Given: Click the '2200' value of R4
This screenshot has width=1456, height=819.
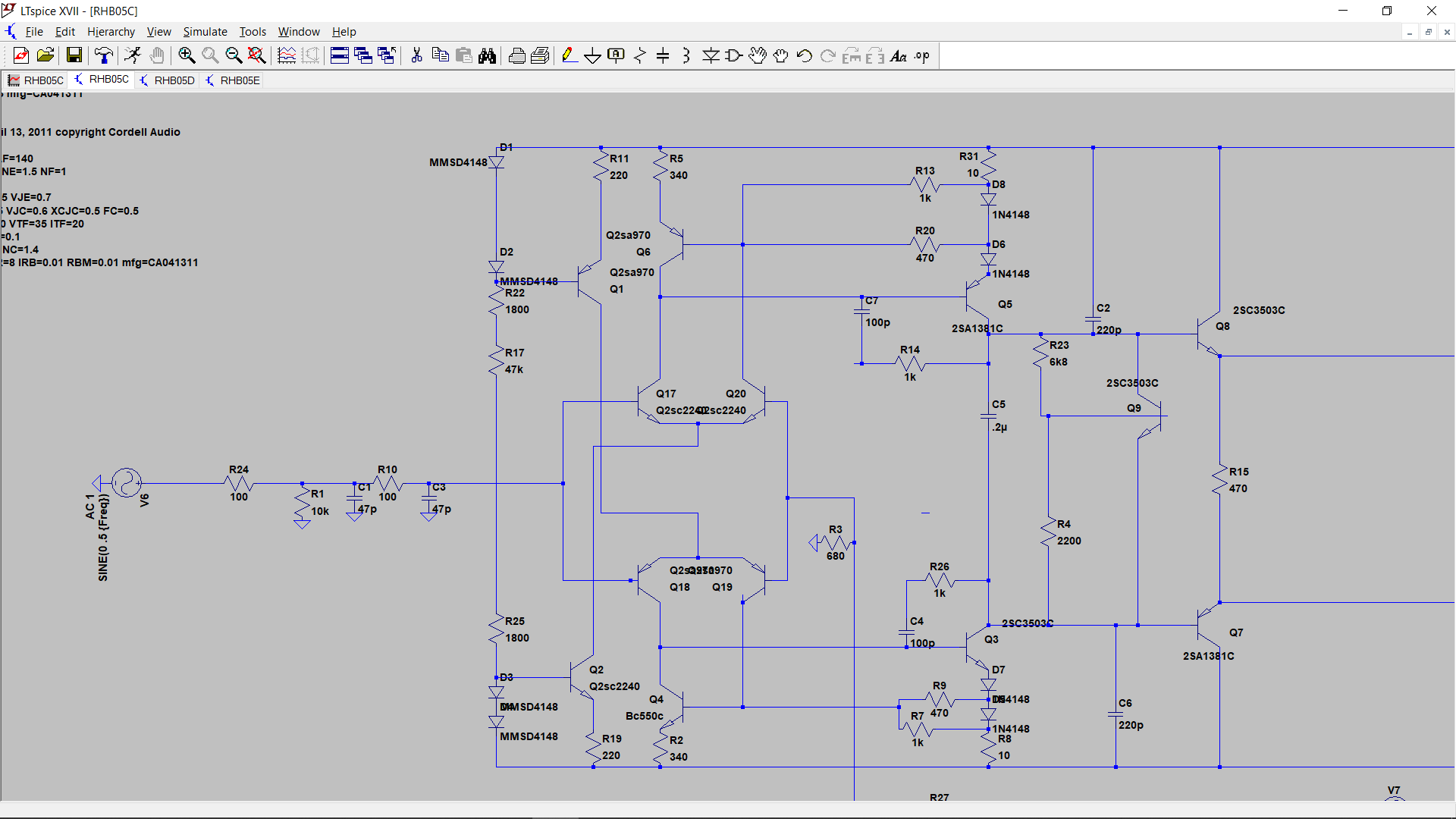Looking at the screenshot, I should pyautogui.click(x=1069, y=541).
